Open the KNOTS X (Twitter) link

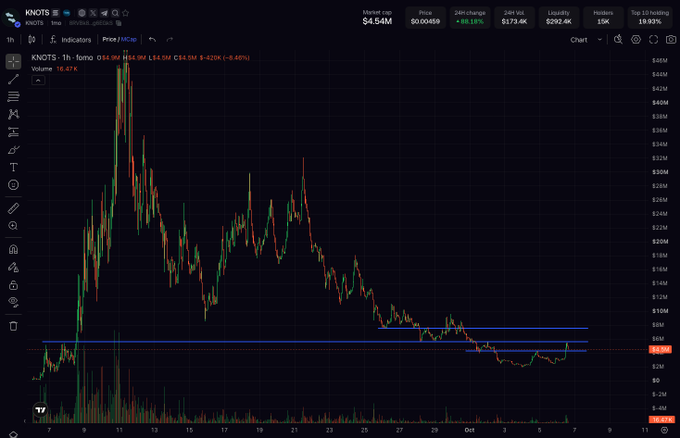tap(93, 13)
